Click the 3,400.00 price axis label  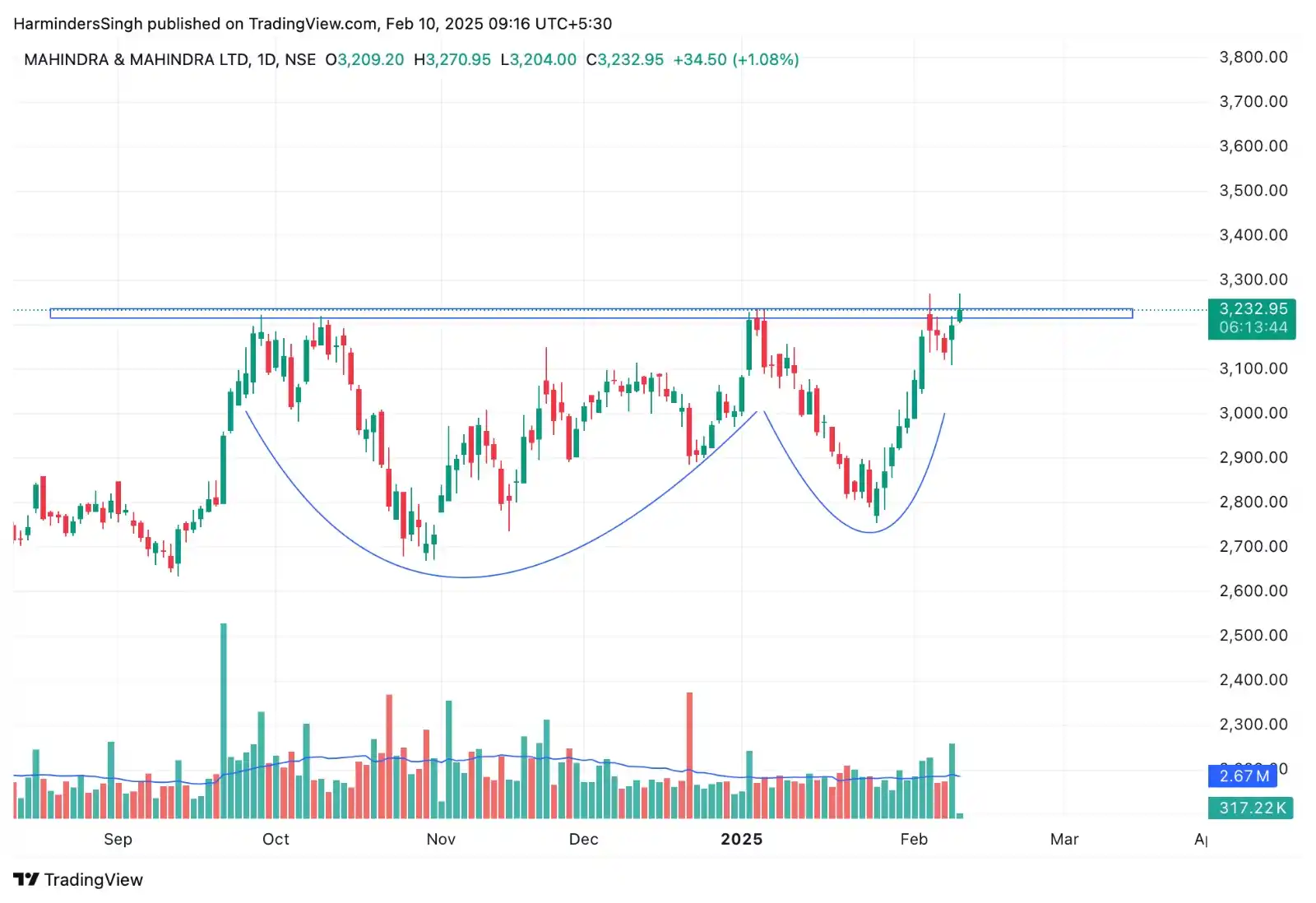1253,234
